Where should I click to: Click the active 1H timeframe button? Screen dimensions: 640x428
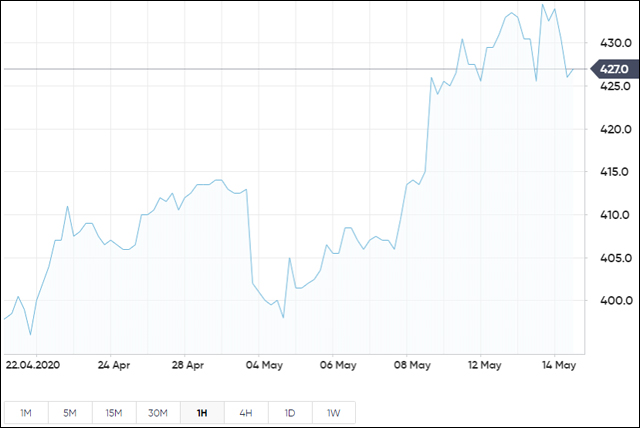(x=202, y=412)
